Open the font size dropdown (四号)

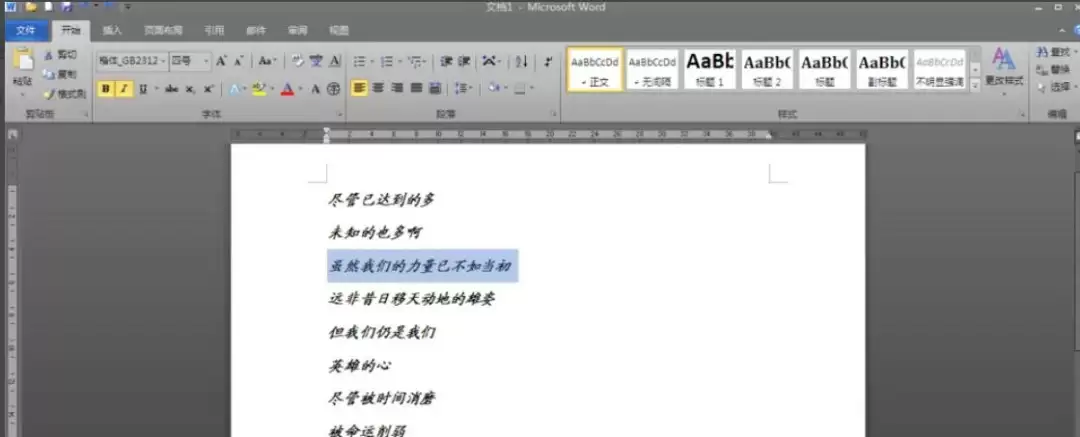206,61
